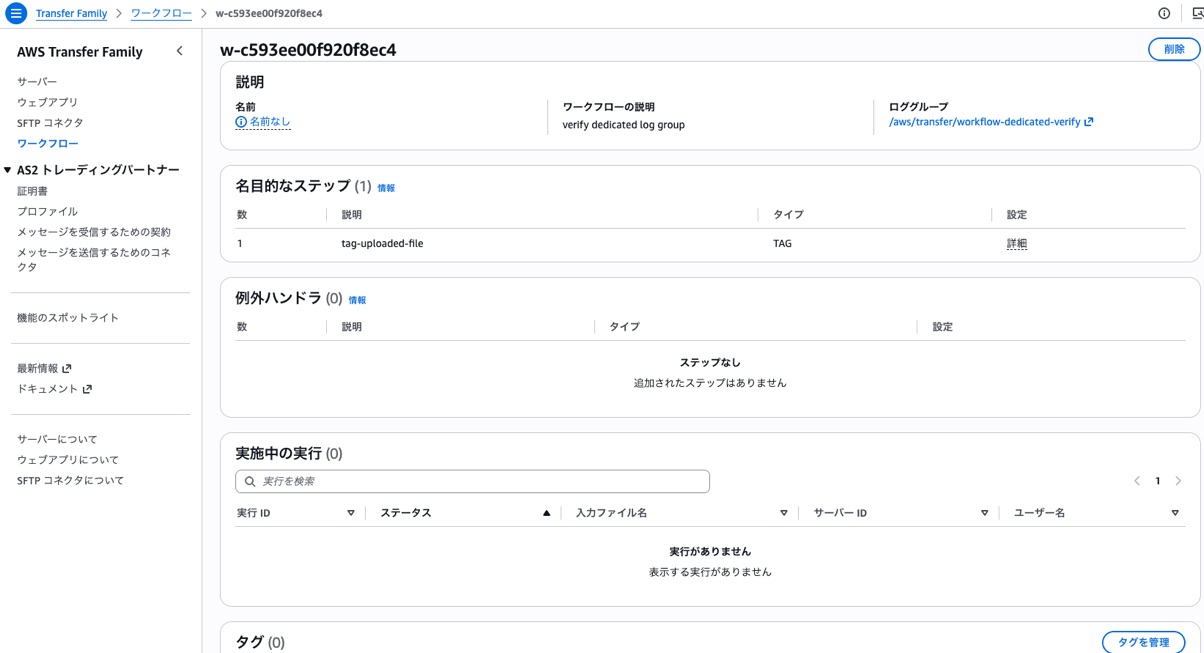This screenshot has width=1204, height=653.
Task: Click the 削除 button
Action: tap(1174, 49)
